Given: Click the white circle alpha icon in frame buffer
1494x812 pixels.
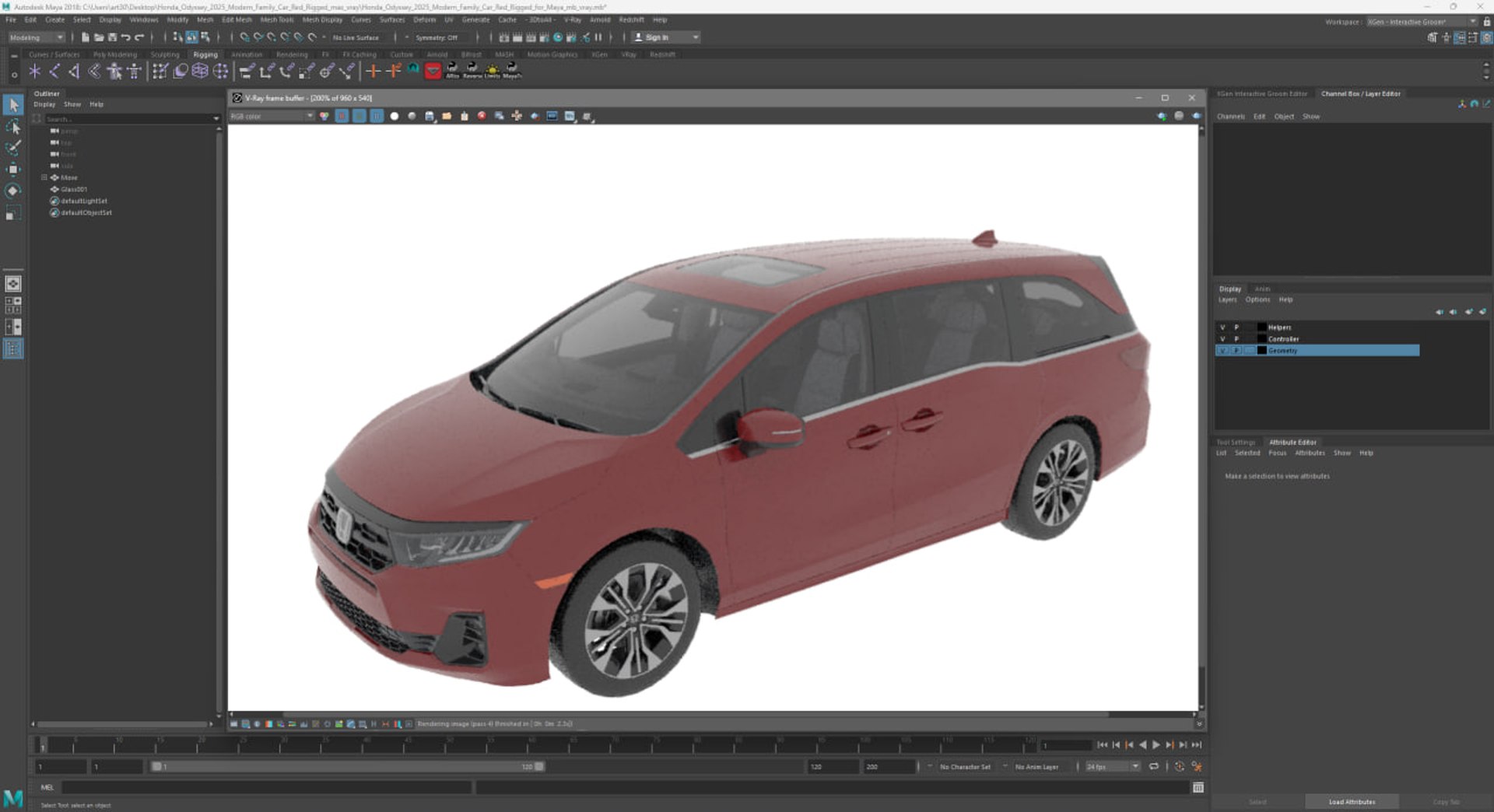Looking at the screenshot, I should pyautogui.click(x=395, y=116).
